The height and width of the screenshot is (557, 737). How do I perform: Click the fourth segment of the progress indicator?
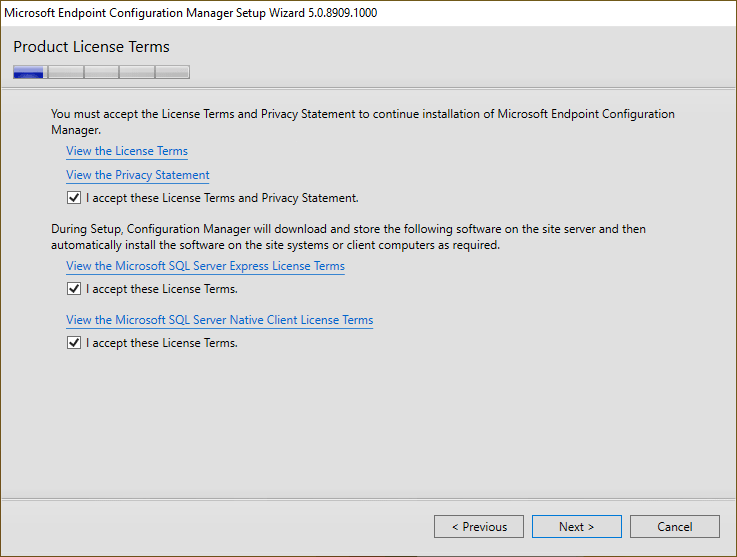[137, 72]
